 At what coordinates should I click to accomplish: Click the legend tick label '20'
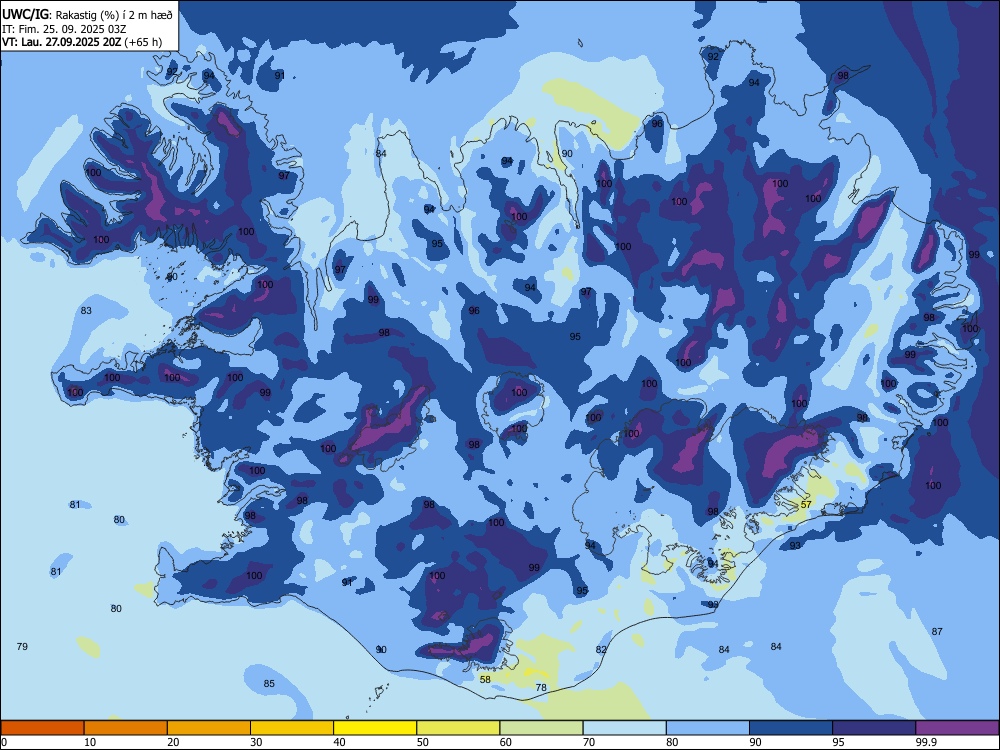point(173,742)
